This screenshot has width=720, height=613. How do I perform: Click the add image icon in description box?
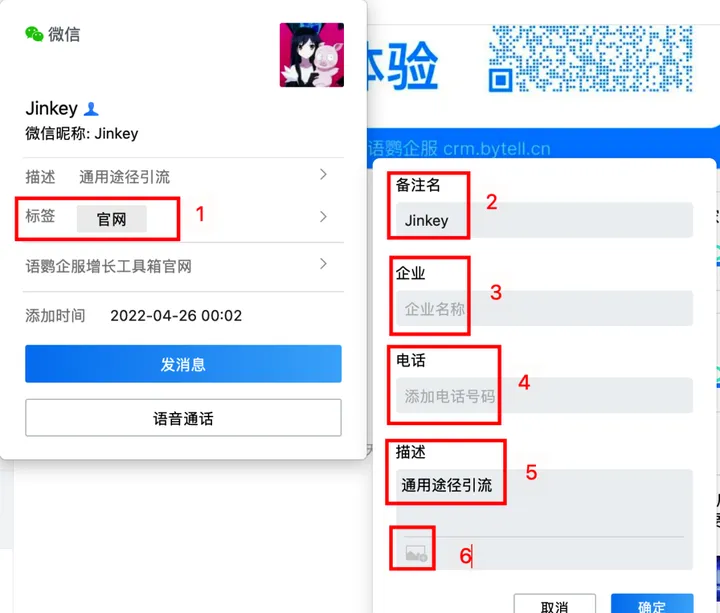click(x=416, y=553)
